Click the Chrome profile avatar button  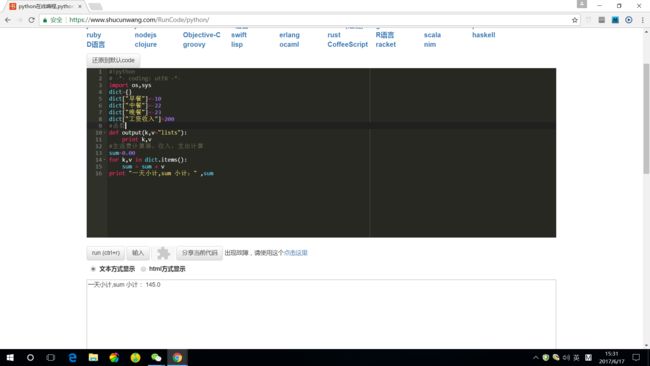pyautogui.click(x=582, y=4)
